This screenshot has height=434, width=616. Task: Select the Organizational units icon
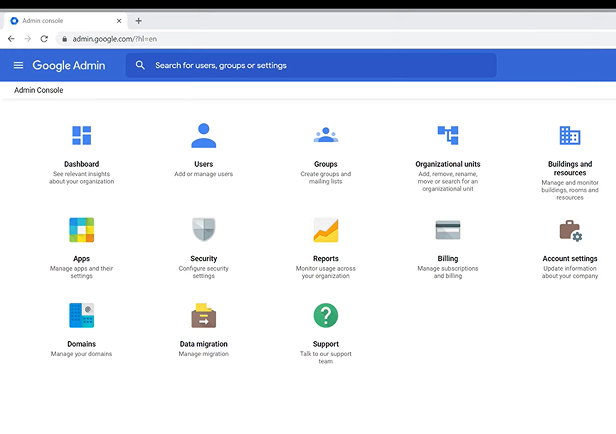click(447, 135)
